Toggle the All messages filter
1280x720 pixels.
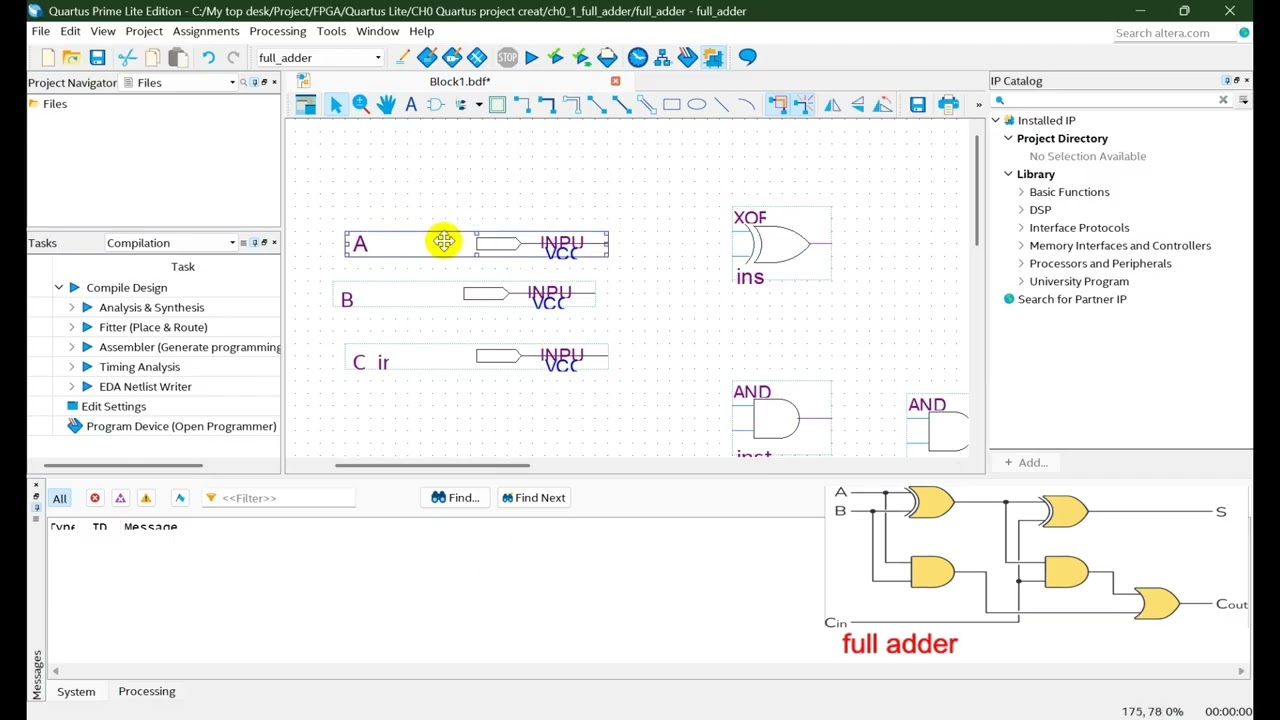[x=60, y=498]
